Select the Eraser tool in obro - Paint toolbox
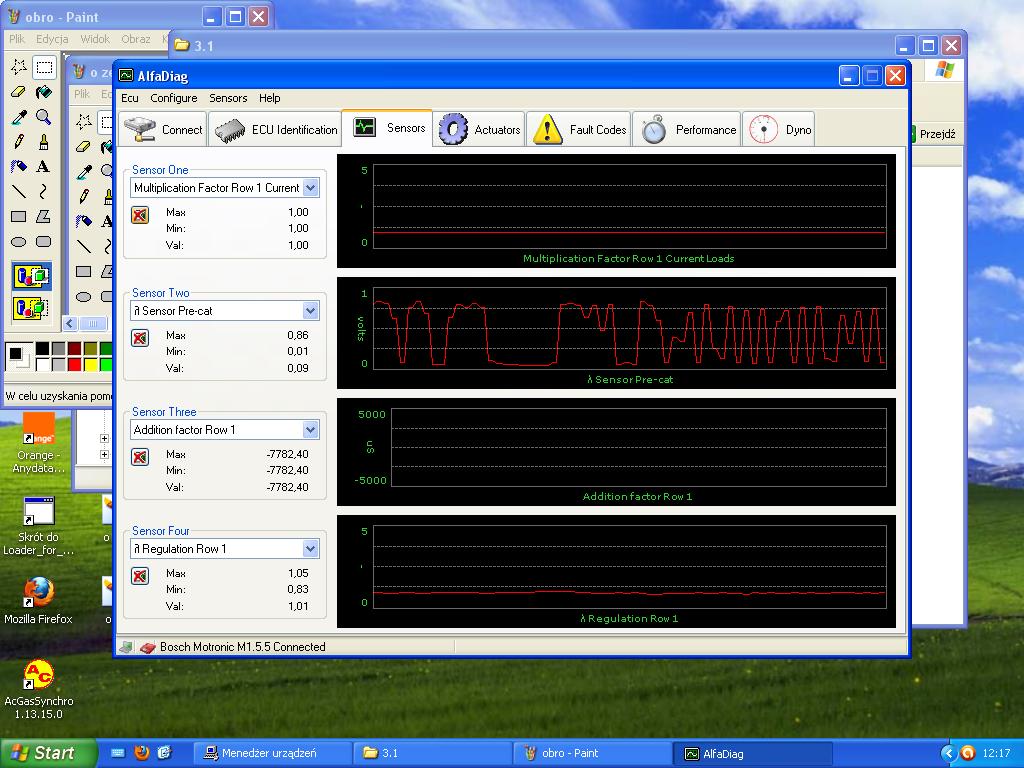 tap(18, 92)
